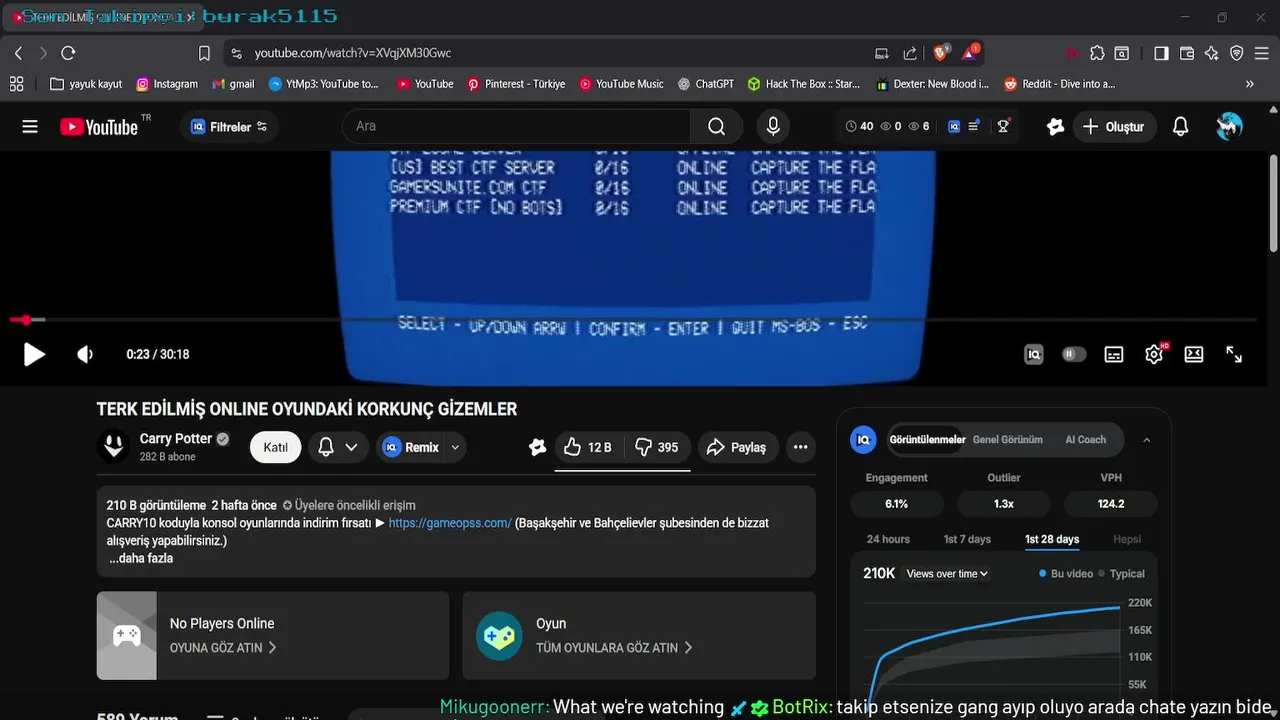Screen dimensions: 1280x720
Task: Click Carry Potter channel avatar
Action: [114, 447]
